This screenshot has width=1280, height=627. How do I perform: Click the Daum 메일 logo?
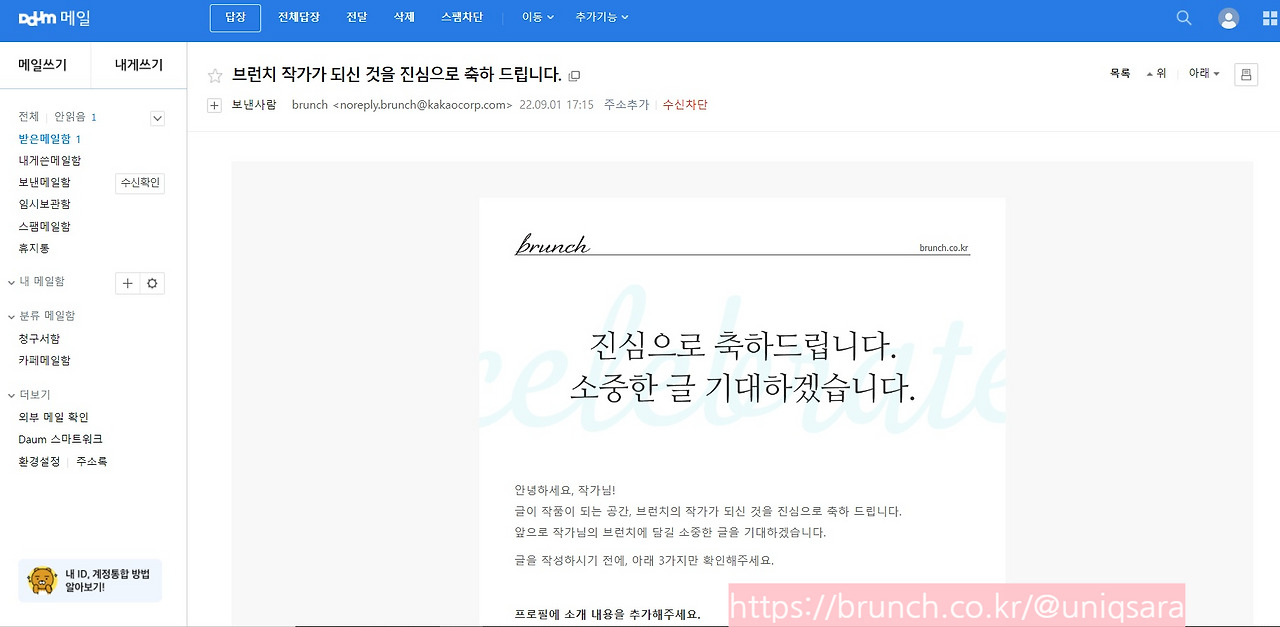[51, 17]
